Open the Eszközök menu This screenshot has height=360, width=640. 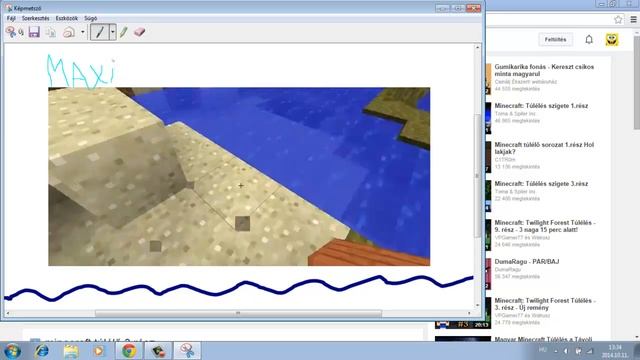pos(67,18)
